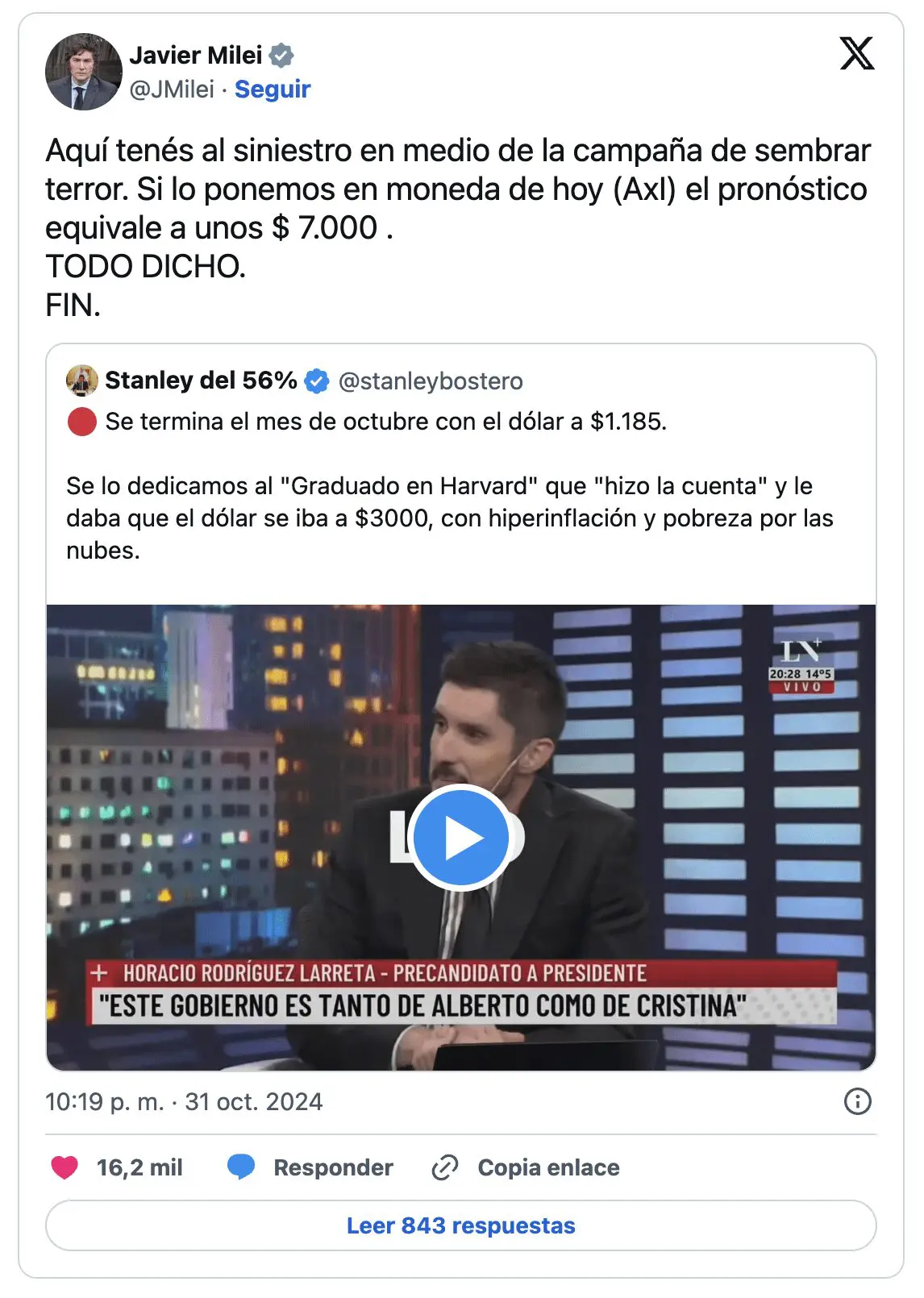
Task: Play the embedded video
Action: (461, 838)
